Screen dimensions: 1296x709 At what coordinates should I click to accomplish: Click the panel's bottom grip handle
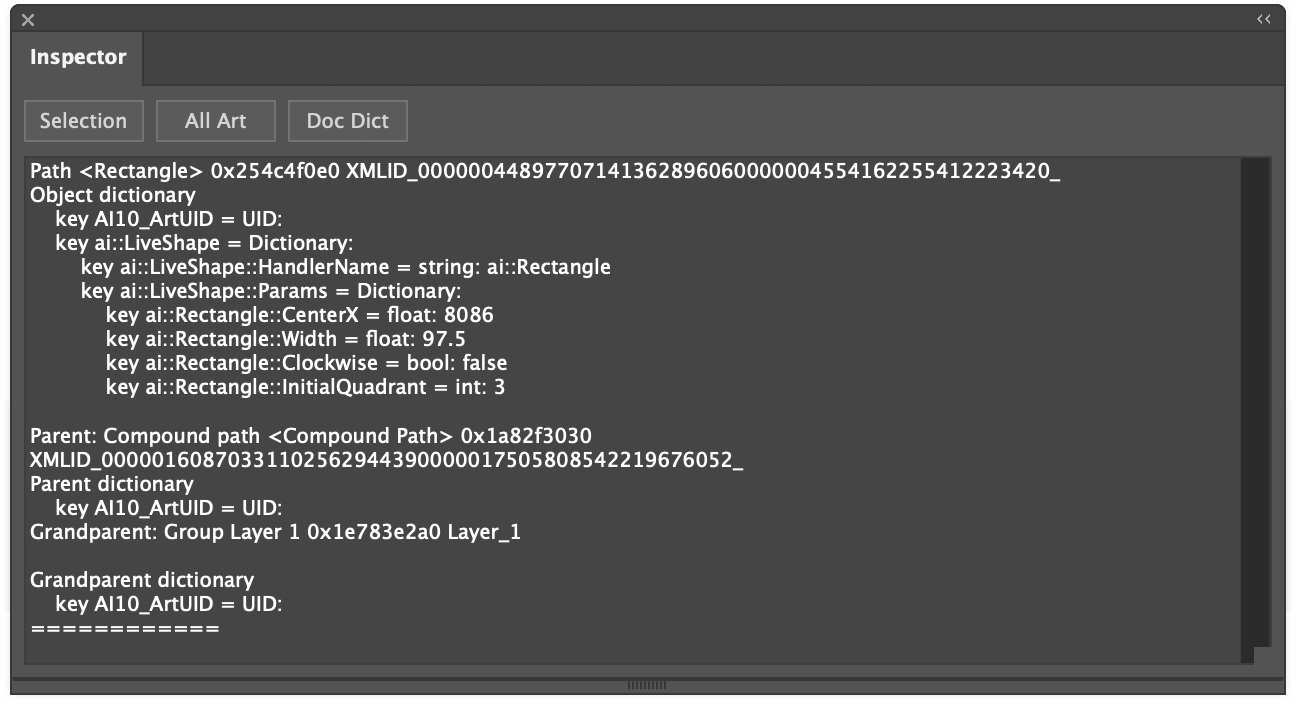(647, 685)
